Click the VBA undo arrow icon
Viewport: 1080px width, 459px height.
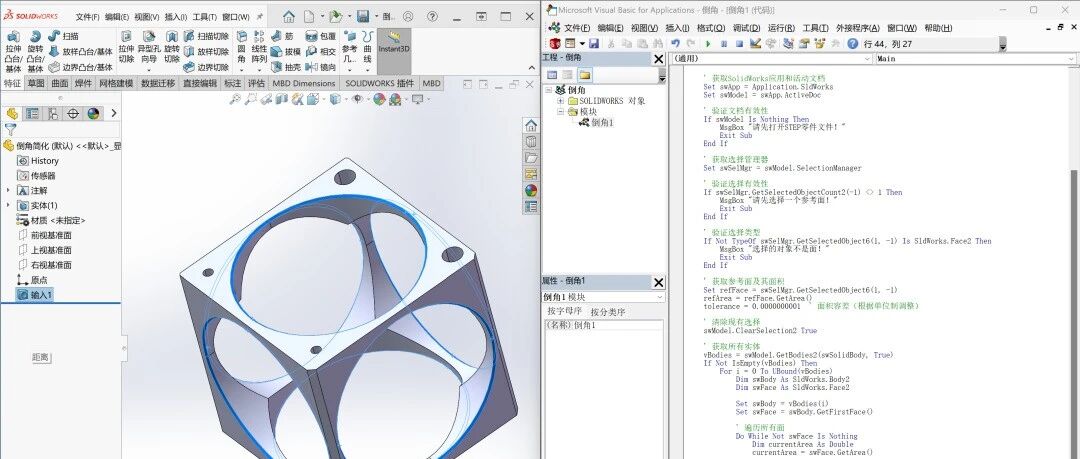(675, 43)
